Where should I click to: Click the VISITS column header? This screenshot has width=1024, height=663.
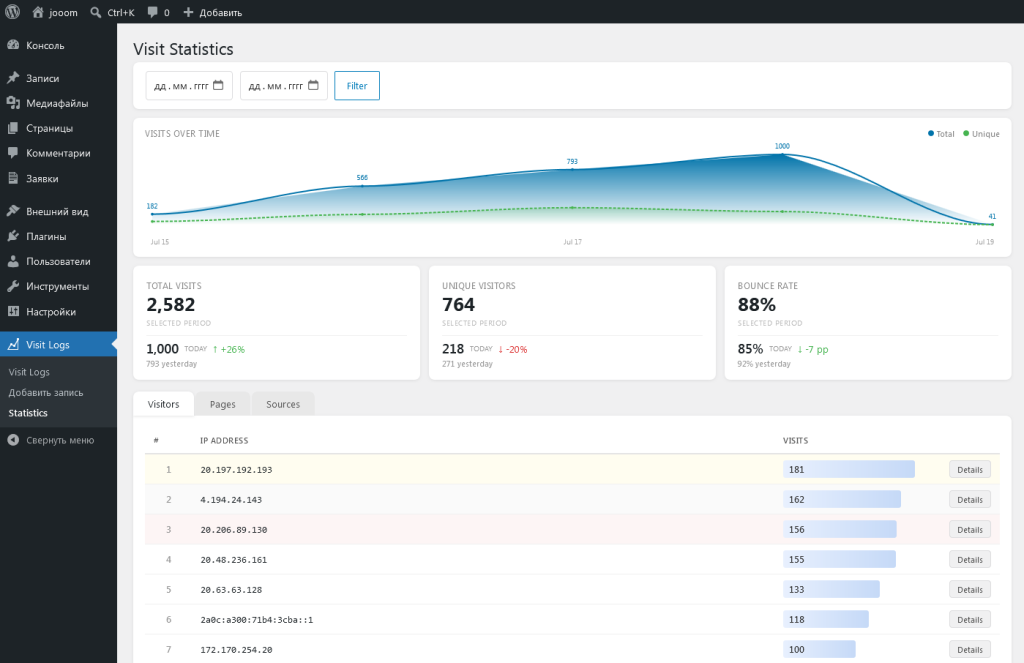[x=795, y=440]
